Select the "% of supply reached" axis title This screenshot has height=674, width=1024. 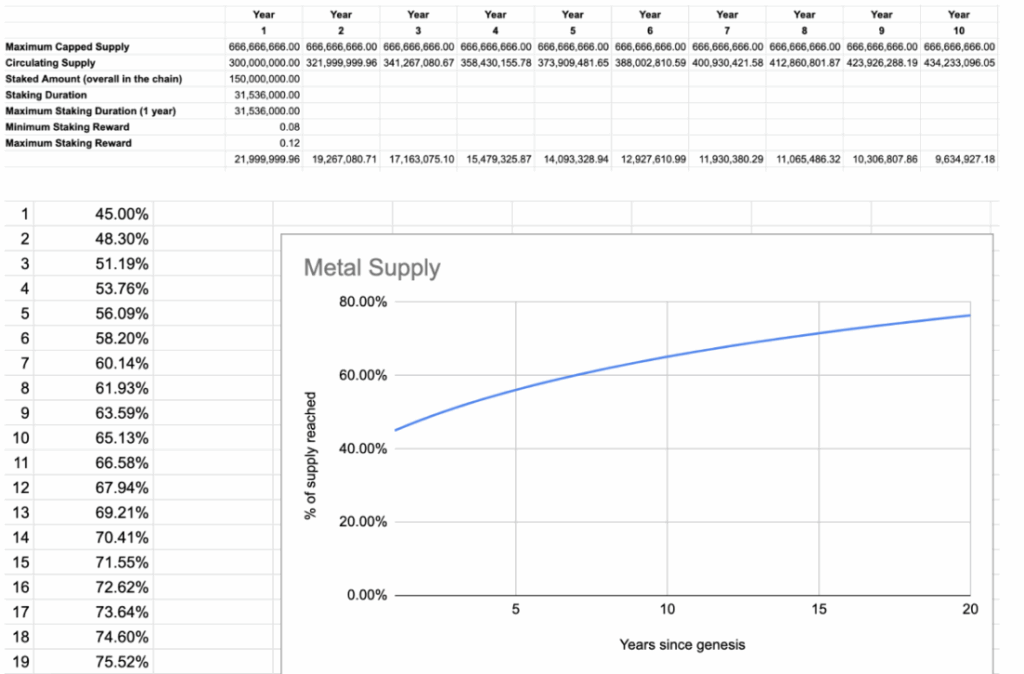pyautogui.click(x=311, y=455)
